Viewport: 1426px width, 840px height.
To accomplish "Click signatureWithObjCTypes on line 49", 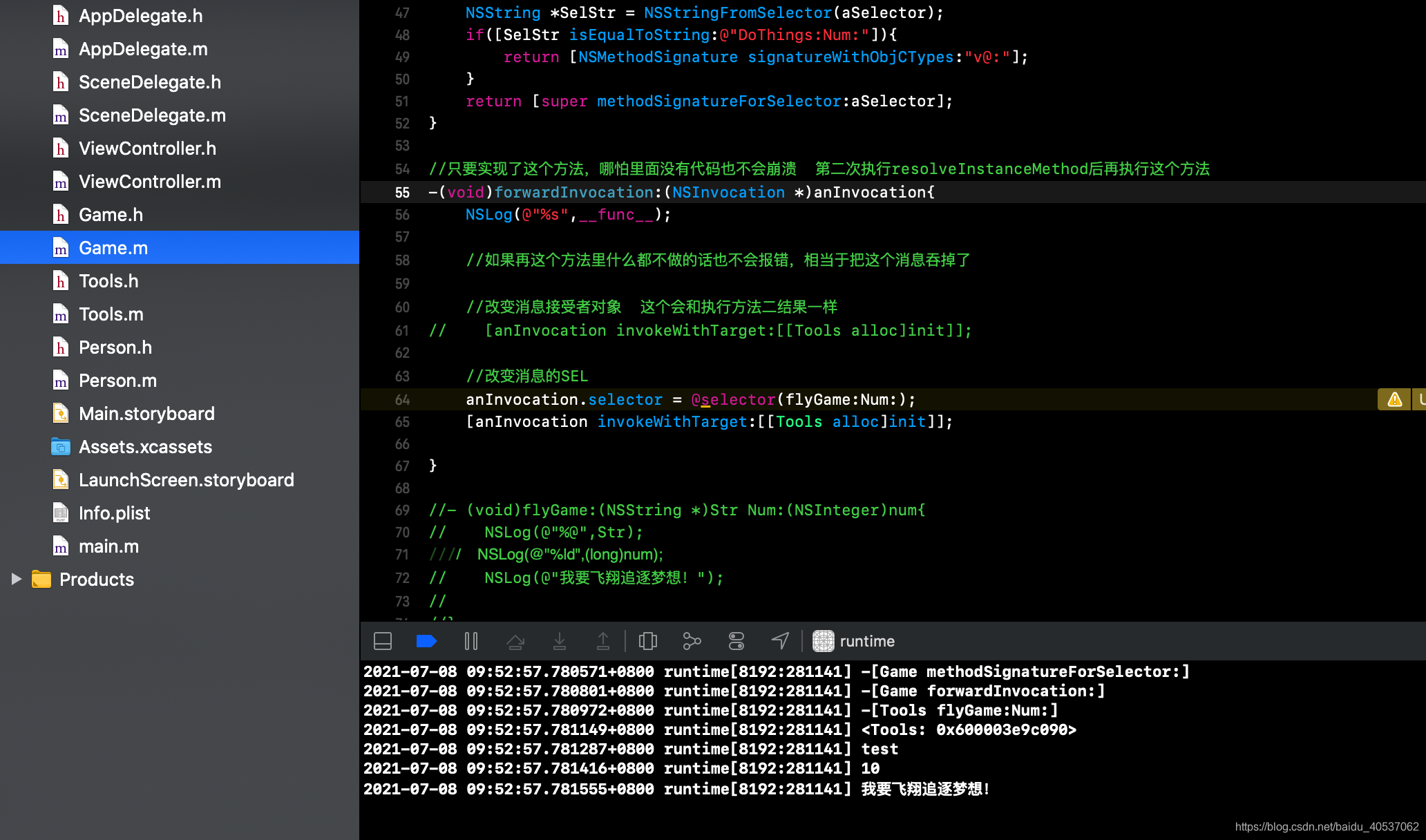I will [x=851, y=57].
